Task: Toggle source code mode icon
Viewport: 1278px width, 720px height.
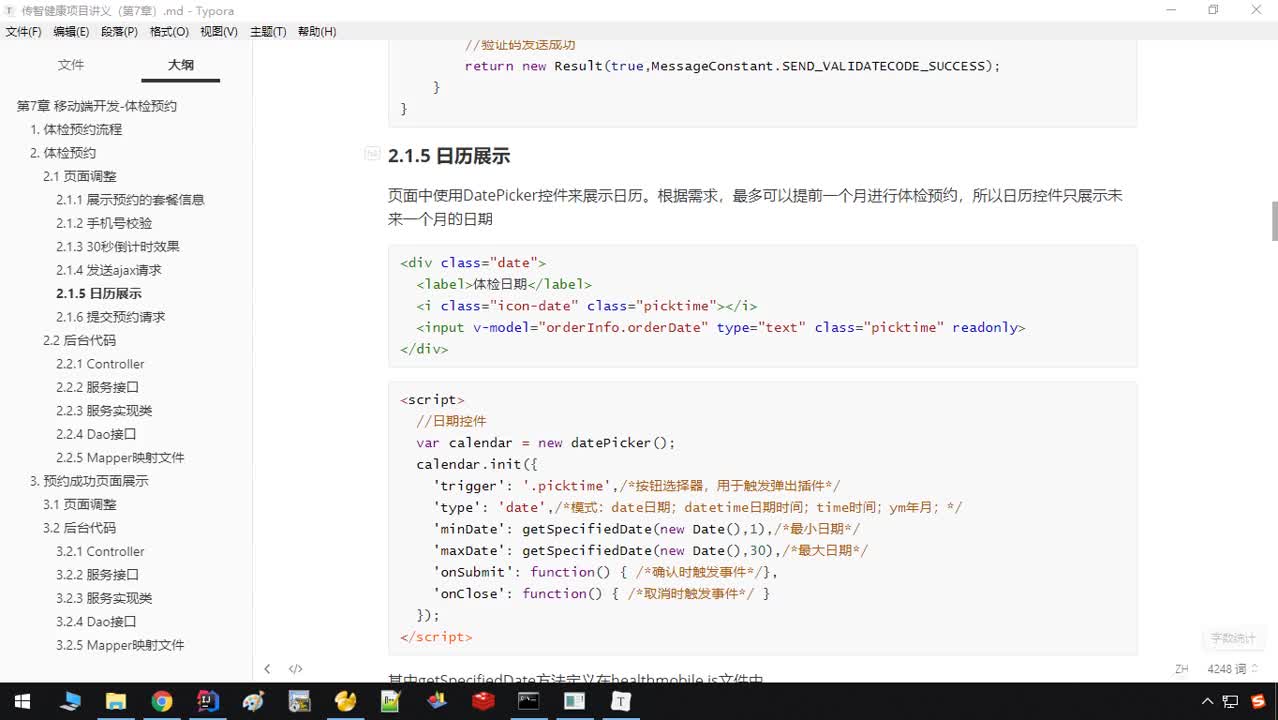Action: pos(296,669)
